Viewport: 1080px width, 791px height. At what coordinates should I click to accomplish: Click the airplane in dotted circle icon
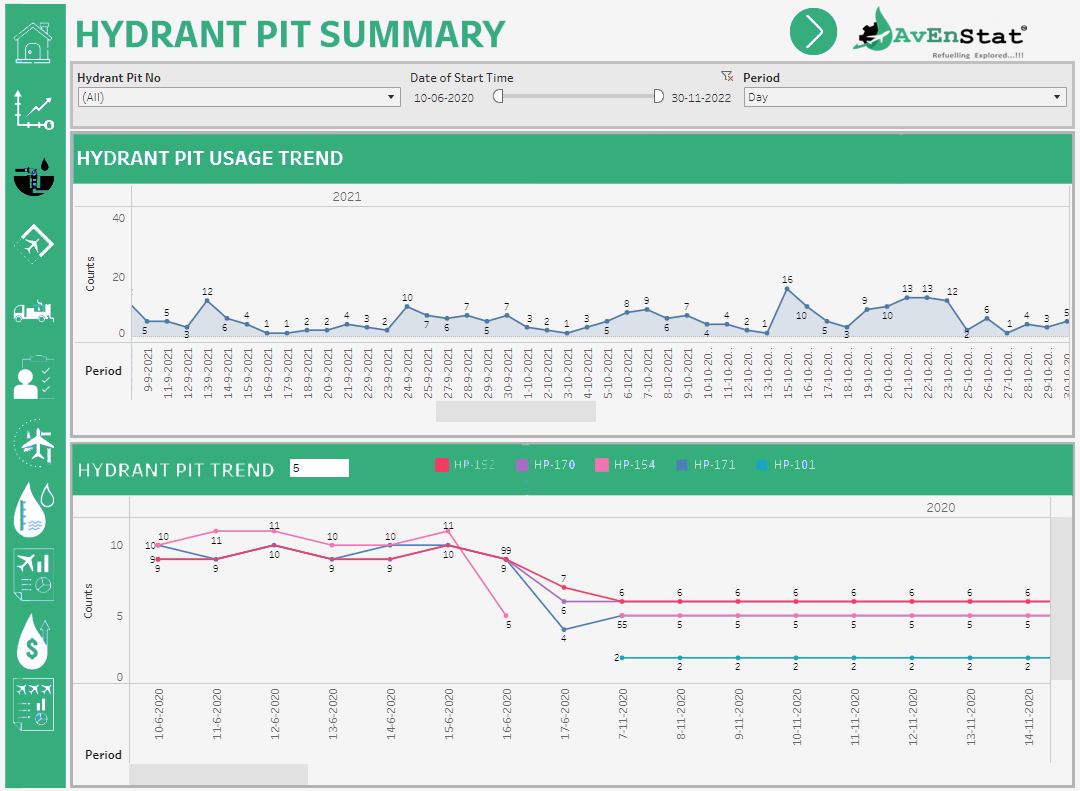(x=33, y=443)
